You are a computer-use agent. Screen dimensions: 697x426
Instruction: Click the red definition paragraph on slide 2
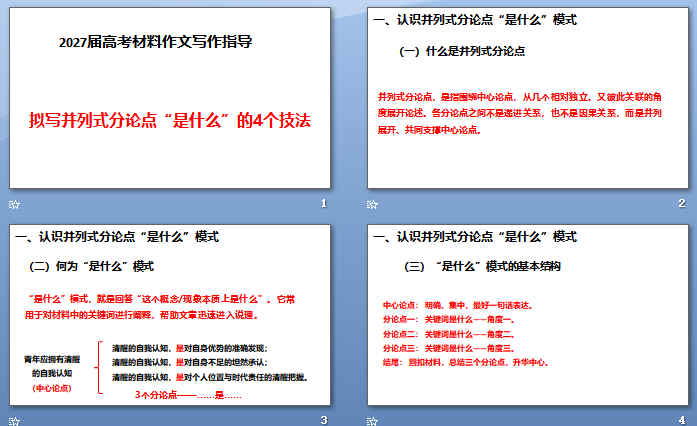pyautogui.click(x=520, y=113)
